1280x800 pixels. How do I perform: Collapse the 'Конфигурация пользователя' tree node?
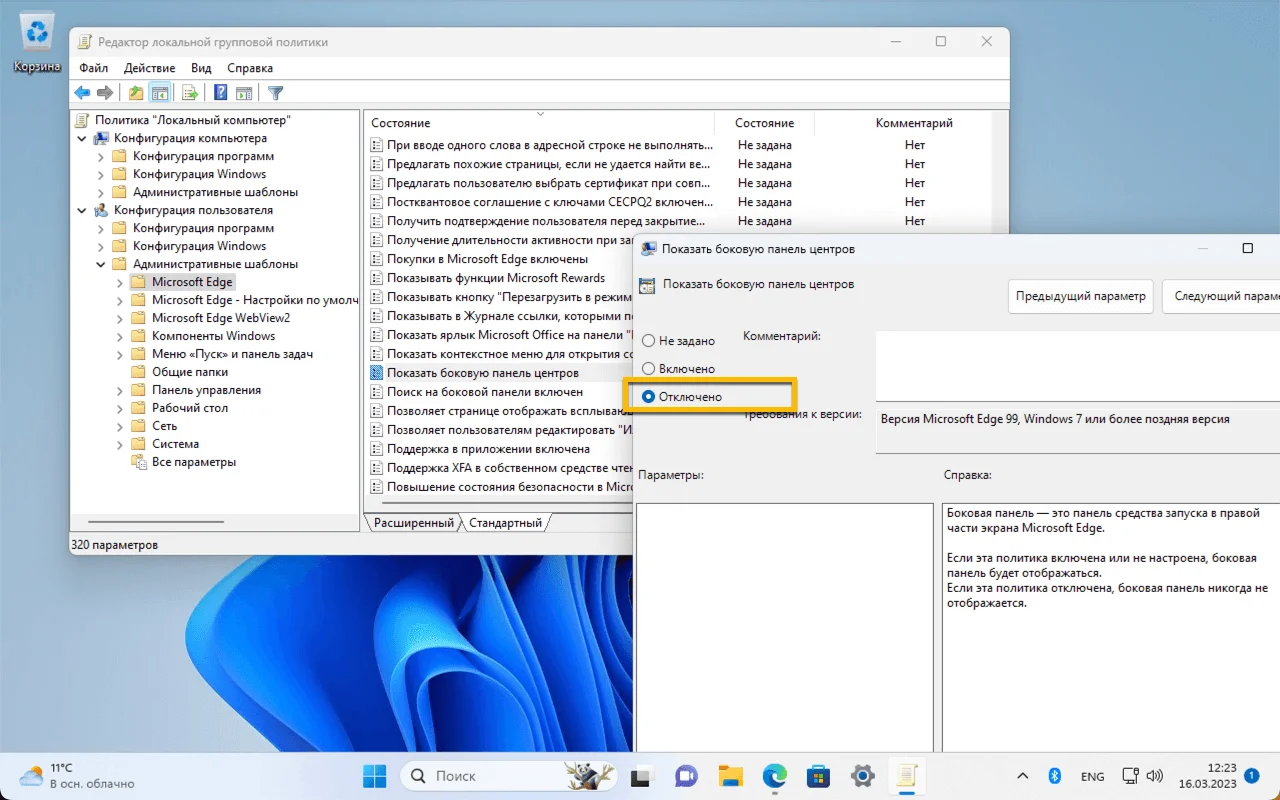pos(82,210)
